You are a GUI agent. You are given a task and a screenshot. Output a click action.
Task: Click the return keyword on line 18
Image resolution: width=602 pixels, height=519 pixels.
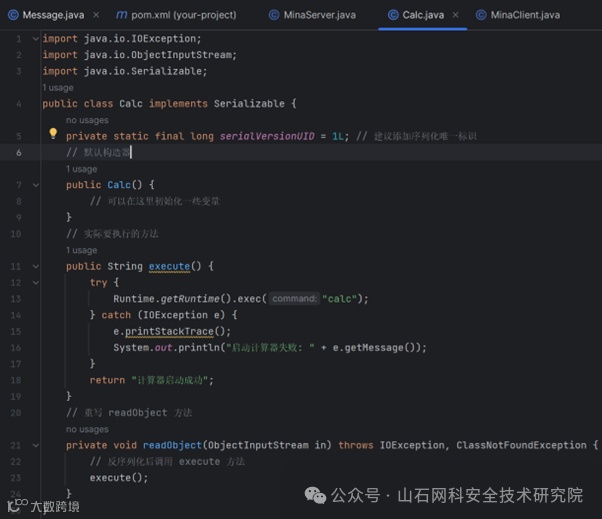pyautogui.click(x=107, y=380)
